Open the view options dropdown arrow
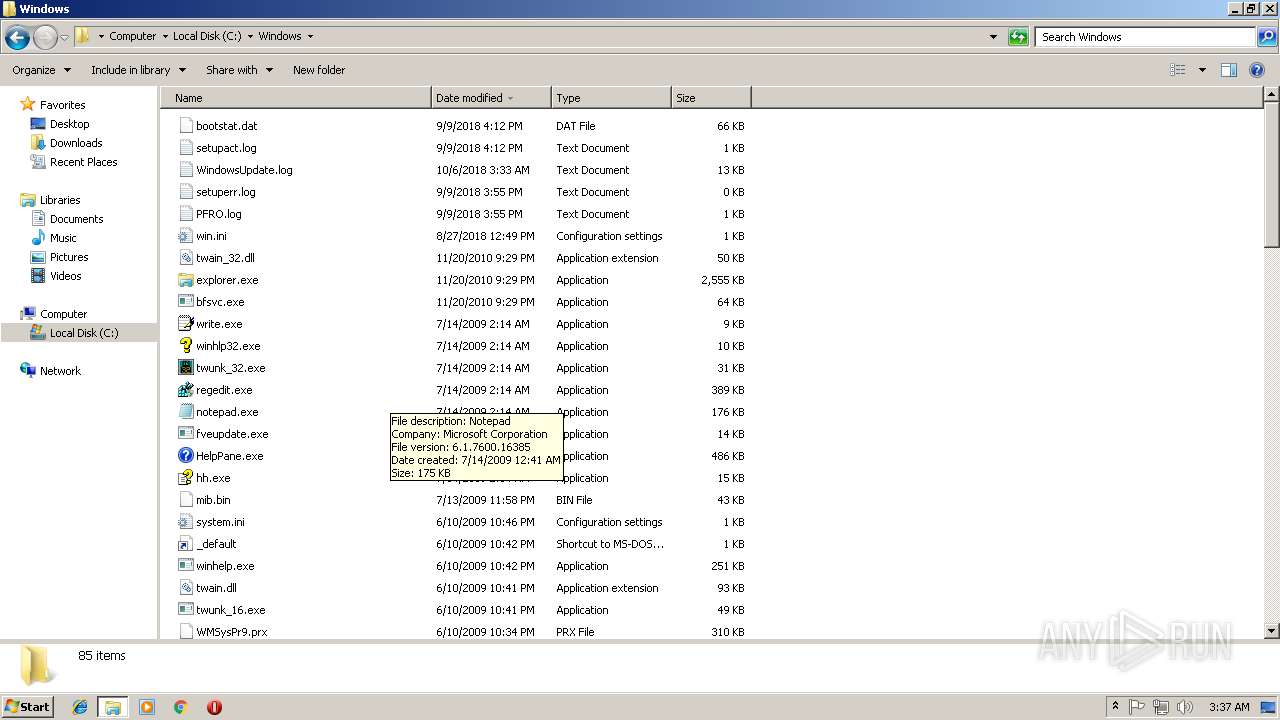 click(1202, 70)
